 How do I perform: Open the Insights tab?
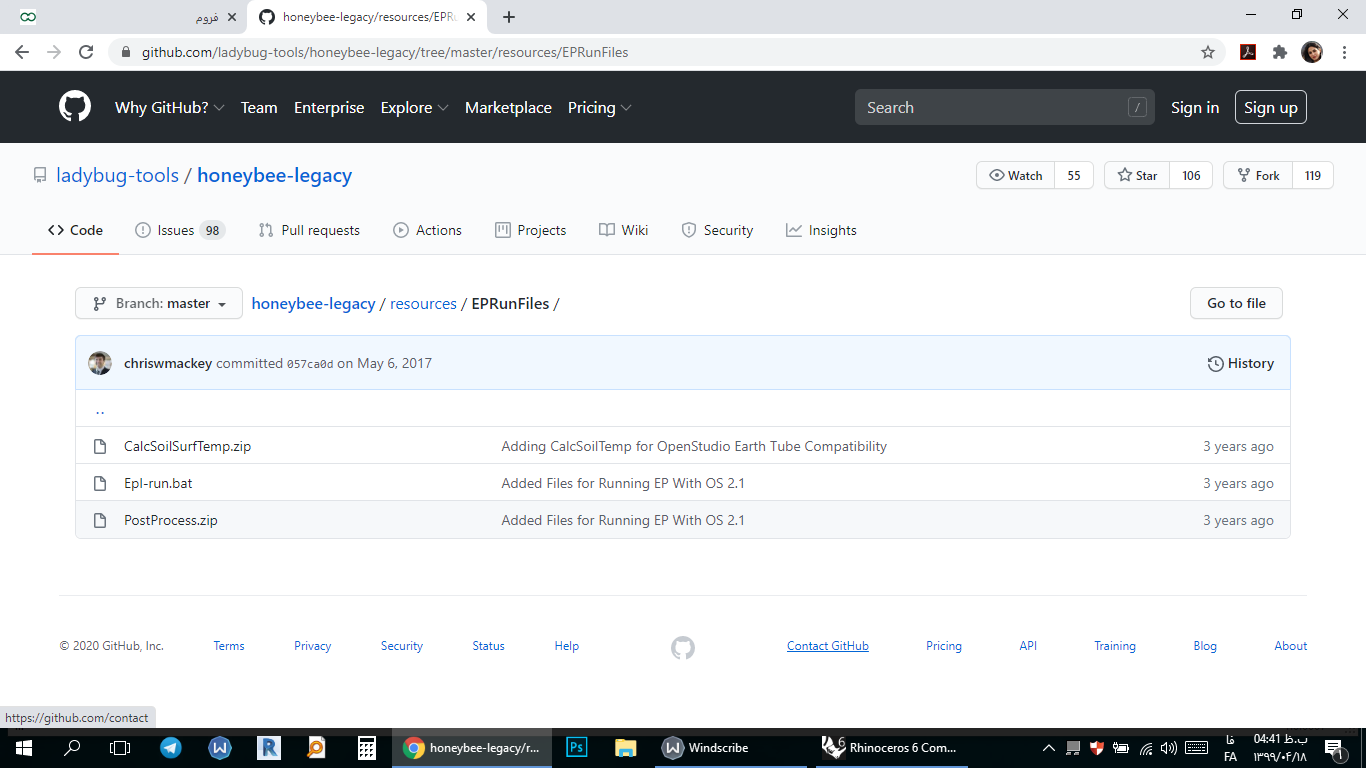(x=821, y=230)
